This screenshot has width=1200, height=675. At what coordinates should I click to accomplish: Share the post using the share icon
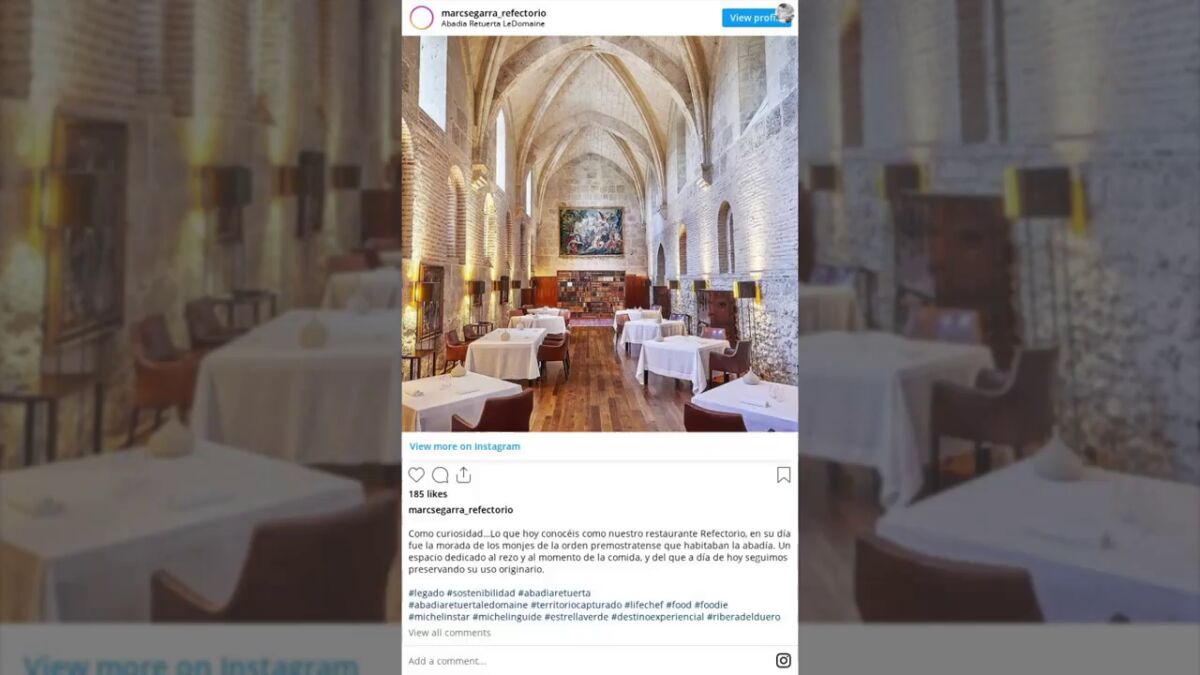[463, 475]
